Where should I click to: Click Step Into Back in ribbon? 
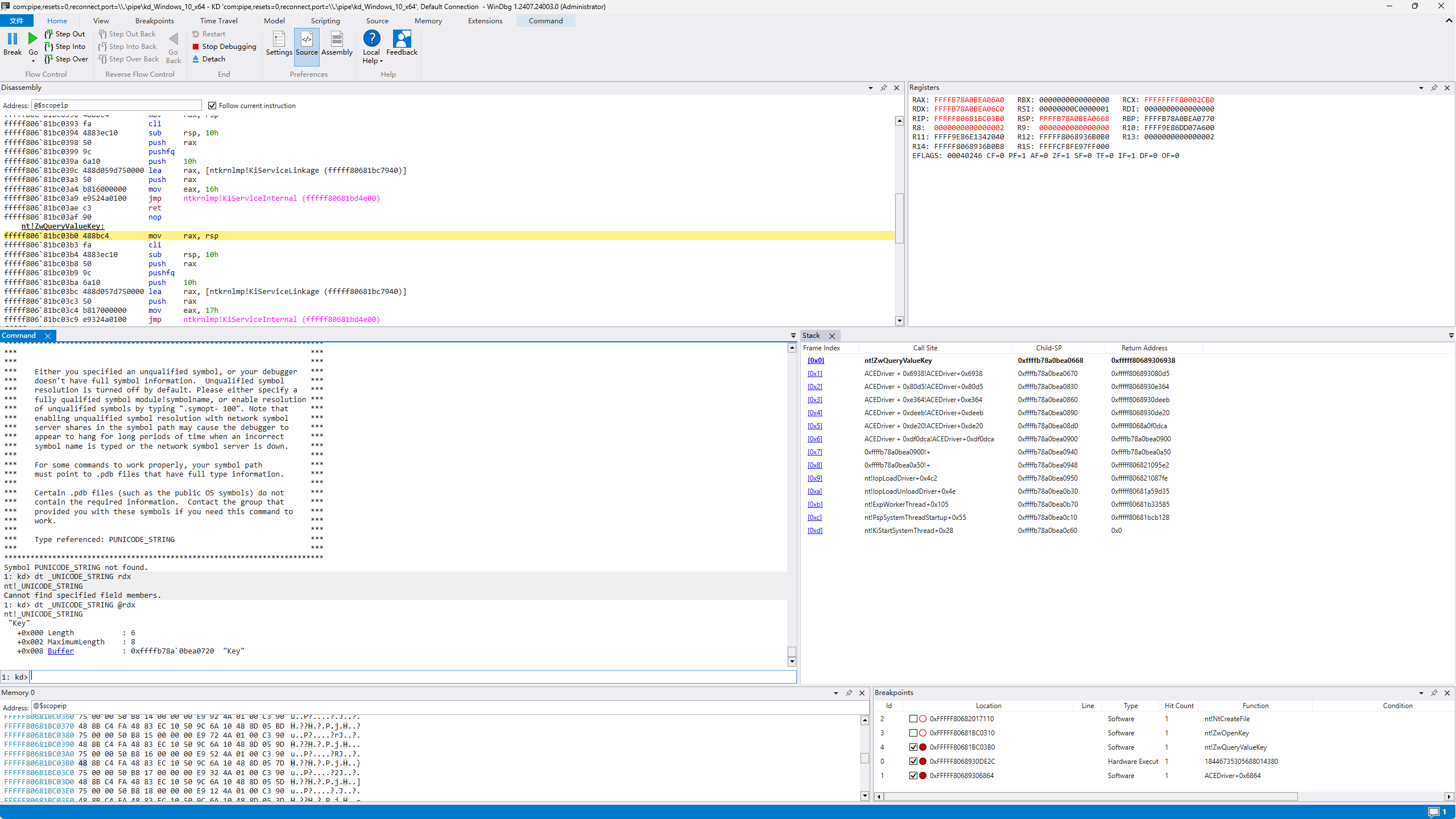[x=127, y=47]
